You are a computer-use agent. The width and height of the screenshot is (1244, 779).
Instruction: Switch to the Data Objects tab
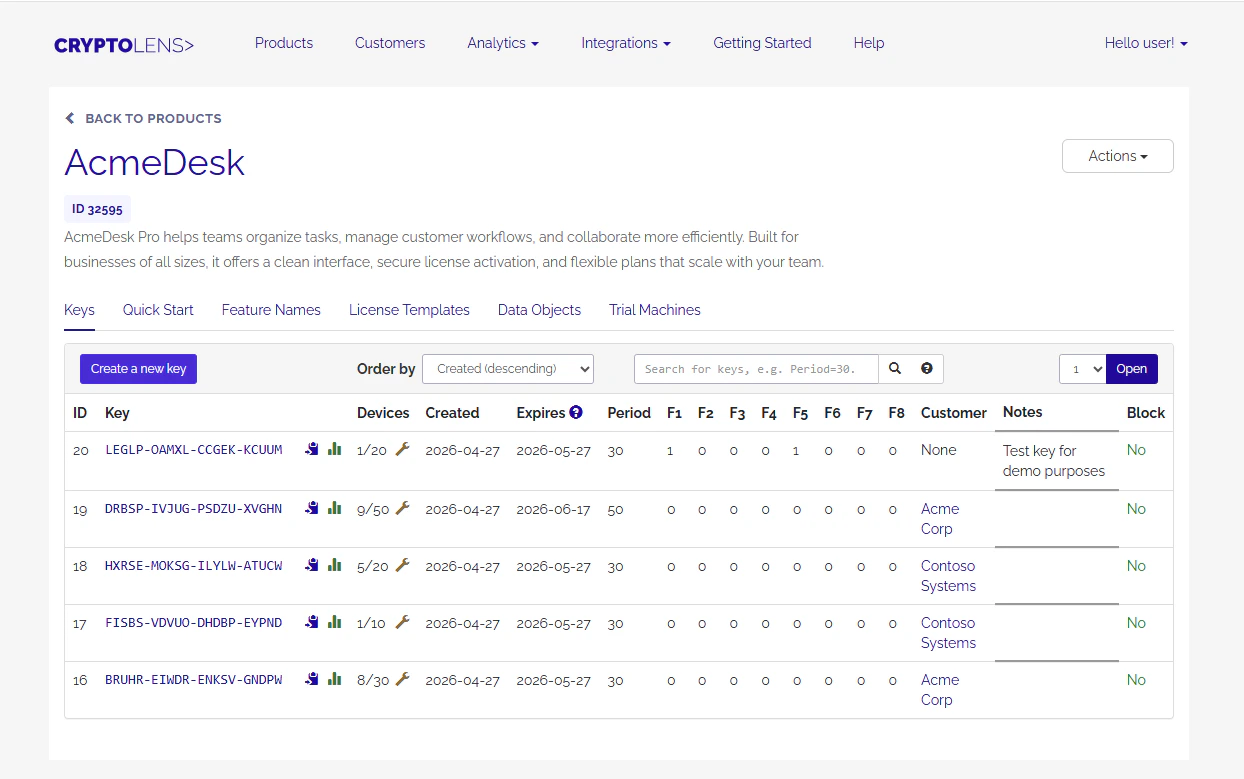click(x=539, y=310)
